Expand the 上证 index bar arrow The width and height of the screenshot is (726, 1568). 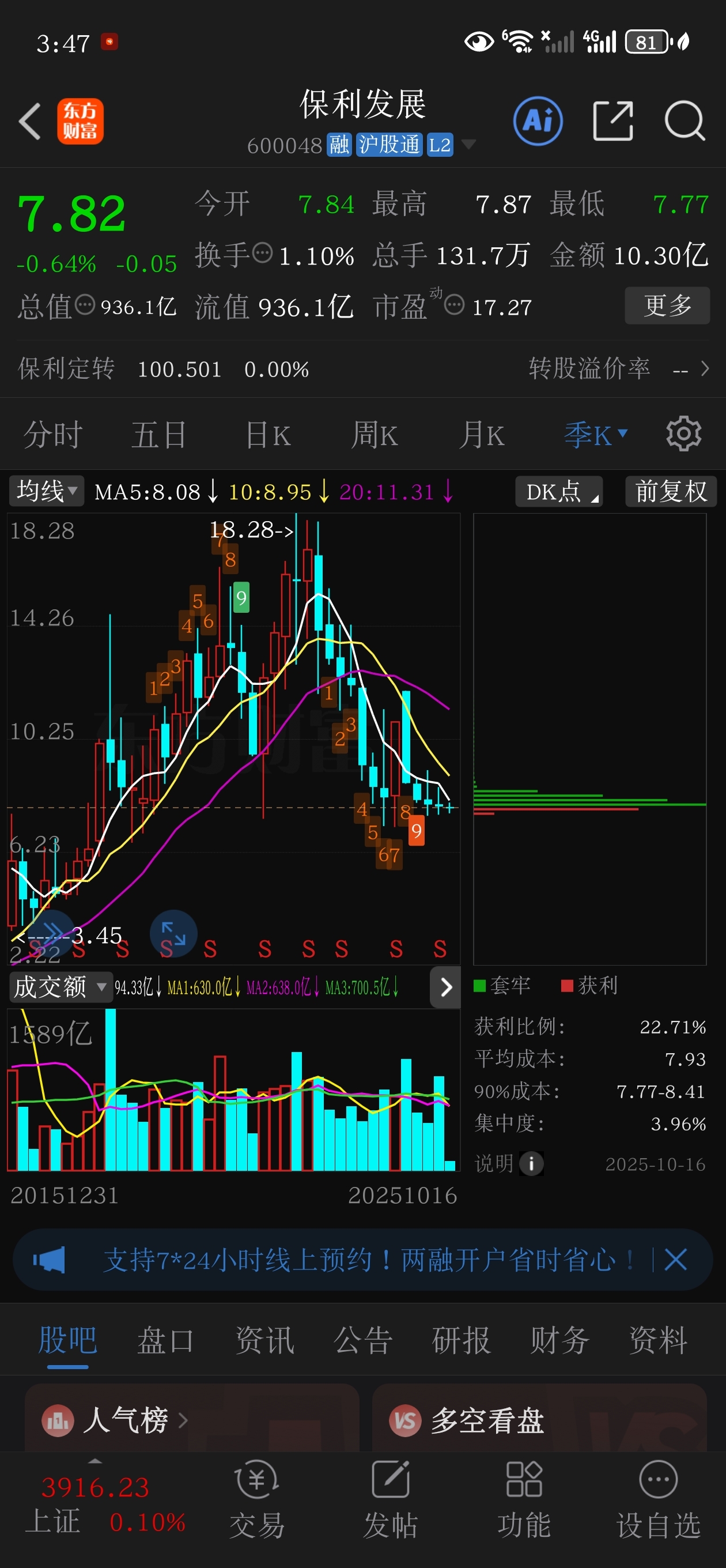tap(96, 1461)
